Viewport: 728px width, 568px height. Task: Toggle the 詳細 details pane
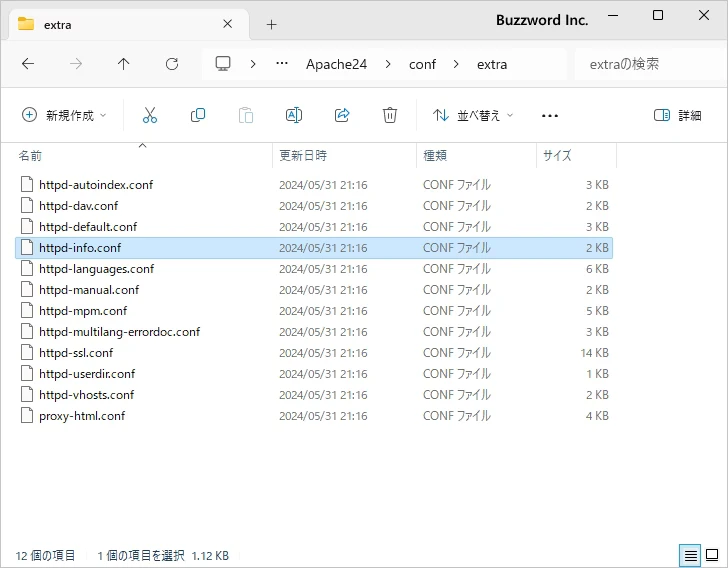[677, 115]
